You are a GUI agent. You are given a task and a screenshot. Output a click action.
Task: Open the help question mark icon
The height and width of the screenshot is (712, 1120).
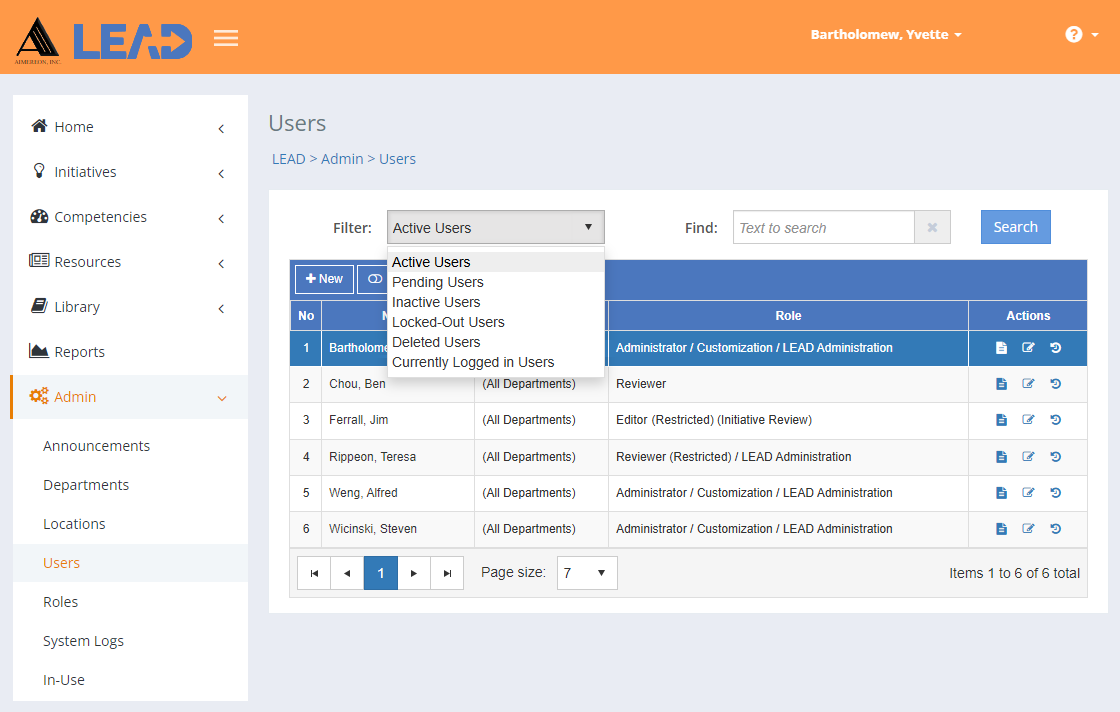tap(1074, 34)
